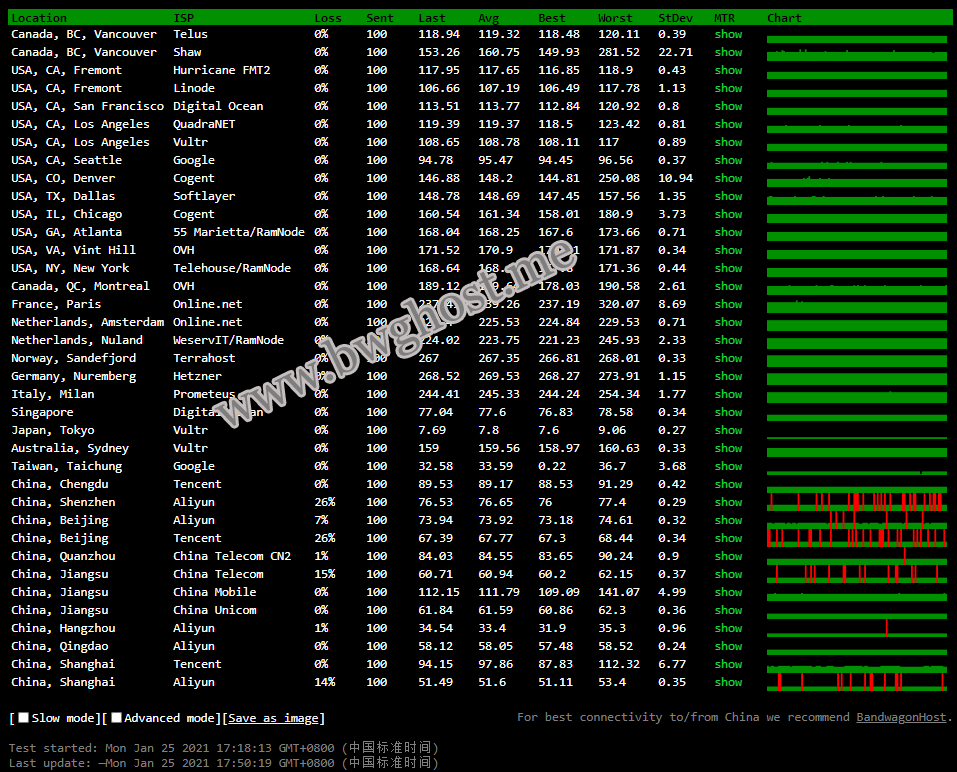Screen dimensions: 957x772
Task: Show MTR for Fremont Linode row
Action: tap(729, 88)
